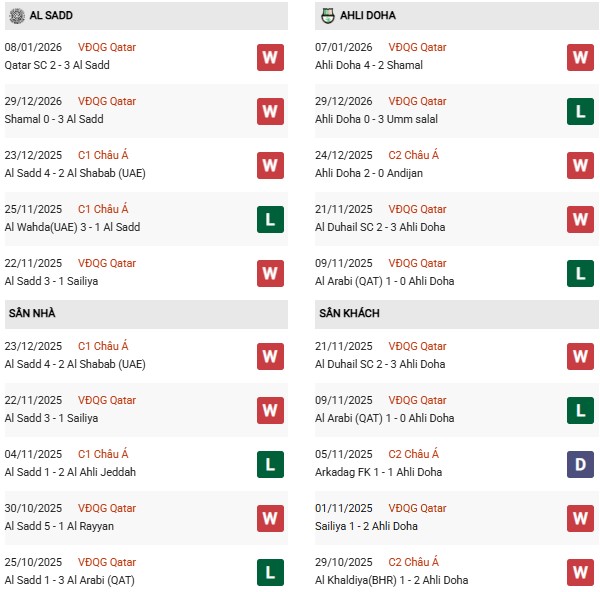Click the D badge for Arkadag FK match
Screen dimensions: 600x592
581,464
